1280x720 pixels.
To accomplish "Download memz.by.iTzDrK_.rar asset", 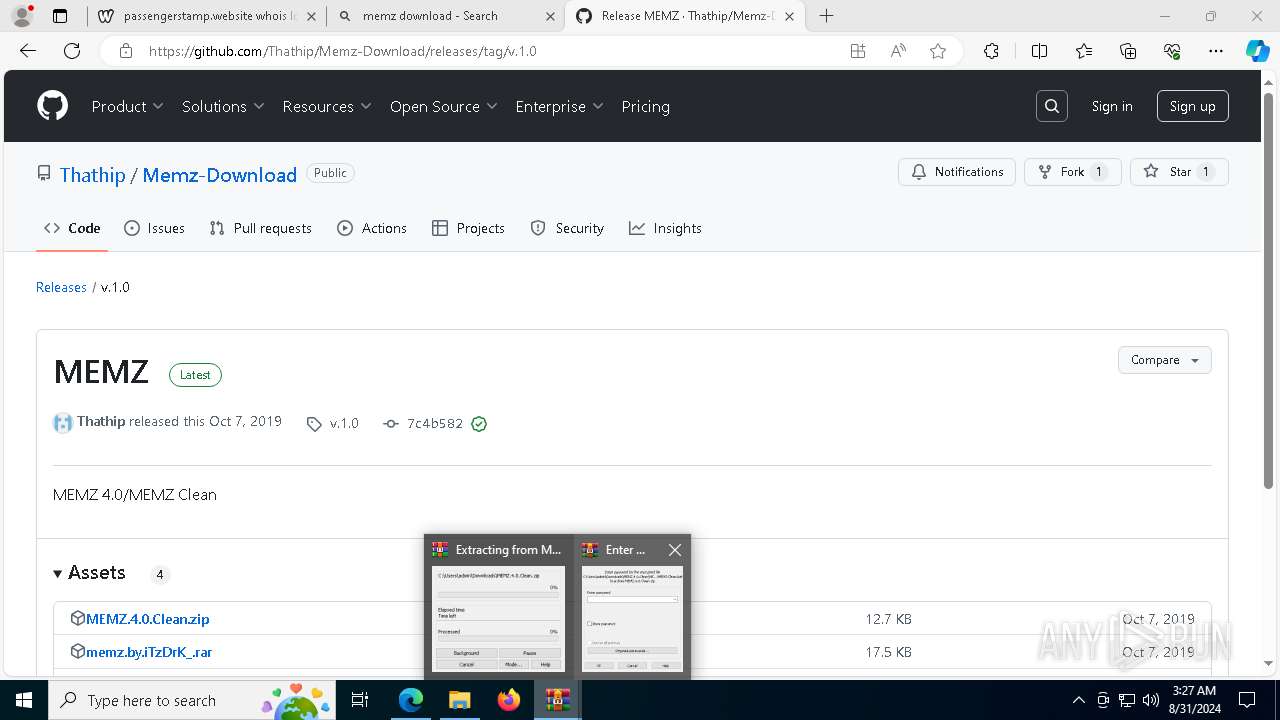I will click(x=149, y=652).
